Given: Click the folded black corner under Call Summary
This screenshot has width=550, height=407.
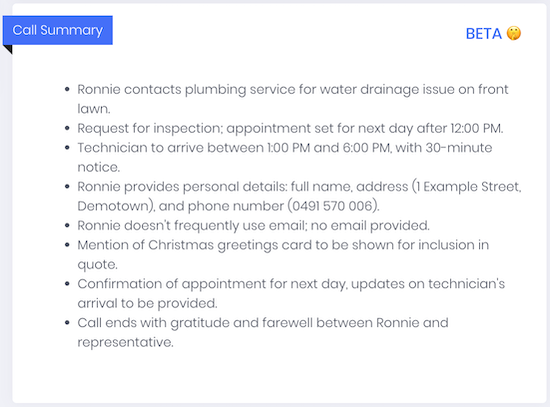Looking at the screenshot, I should tap(8, 49).
